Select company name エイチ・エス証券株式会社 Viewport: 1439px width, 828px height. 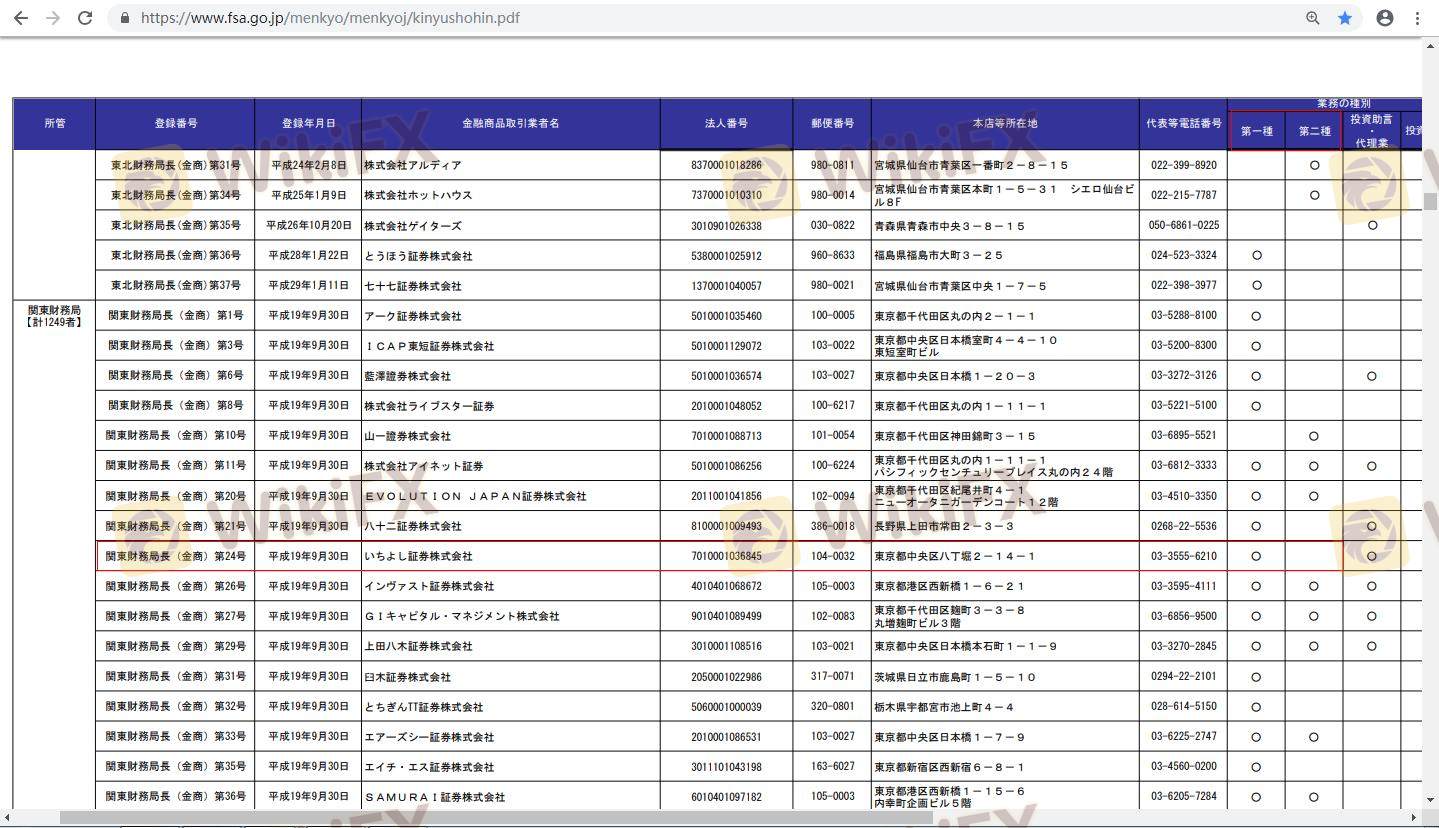click(429, 767)
